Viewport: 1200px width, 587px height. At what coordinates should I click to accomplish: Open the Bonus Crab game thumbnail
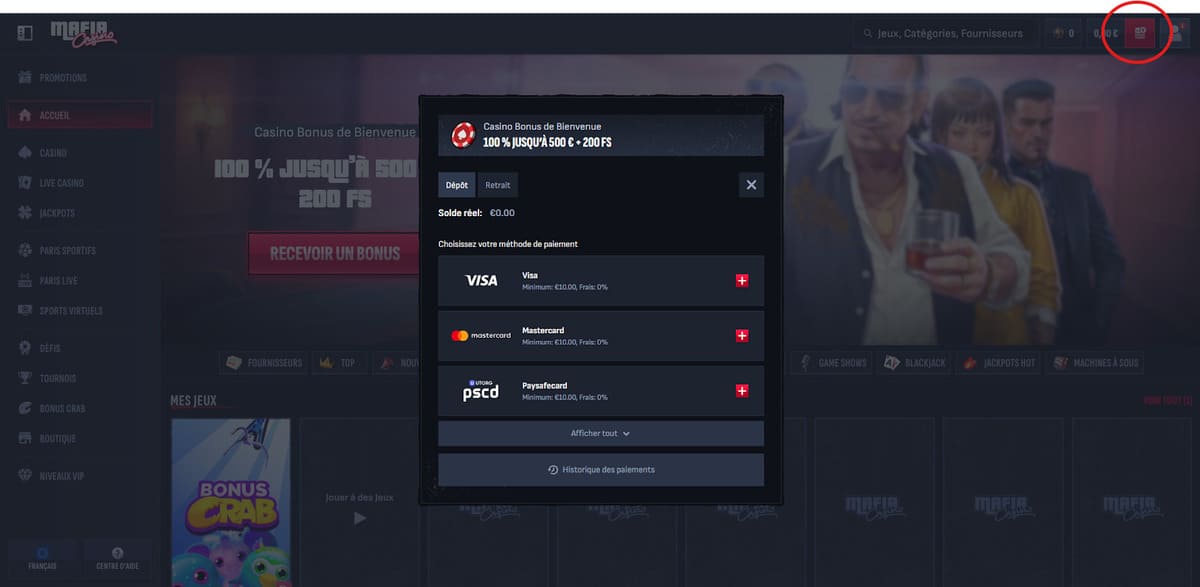tap(231, 502)
